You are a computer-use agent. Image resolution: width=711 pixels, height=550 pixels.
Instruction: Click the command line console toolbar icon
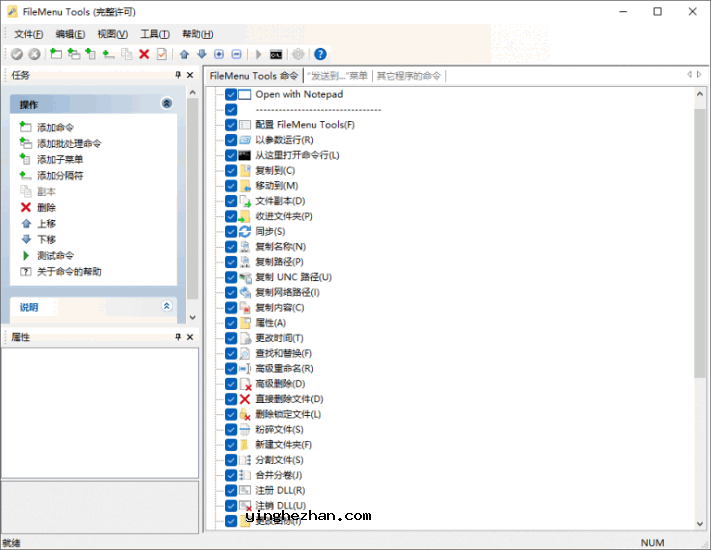(x=276, y=54)
